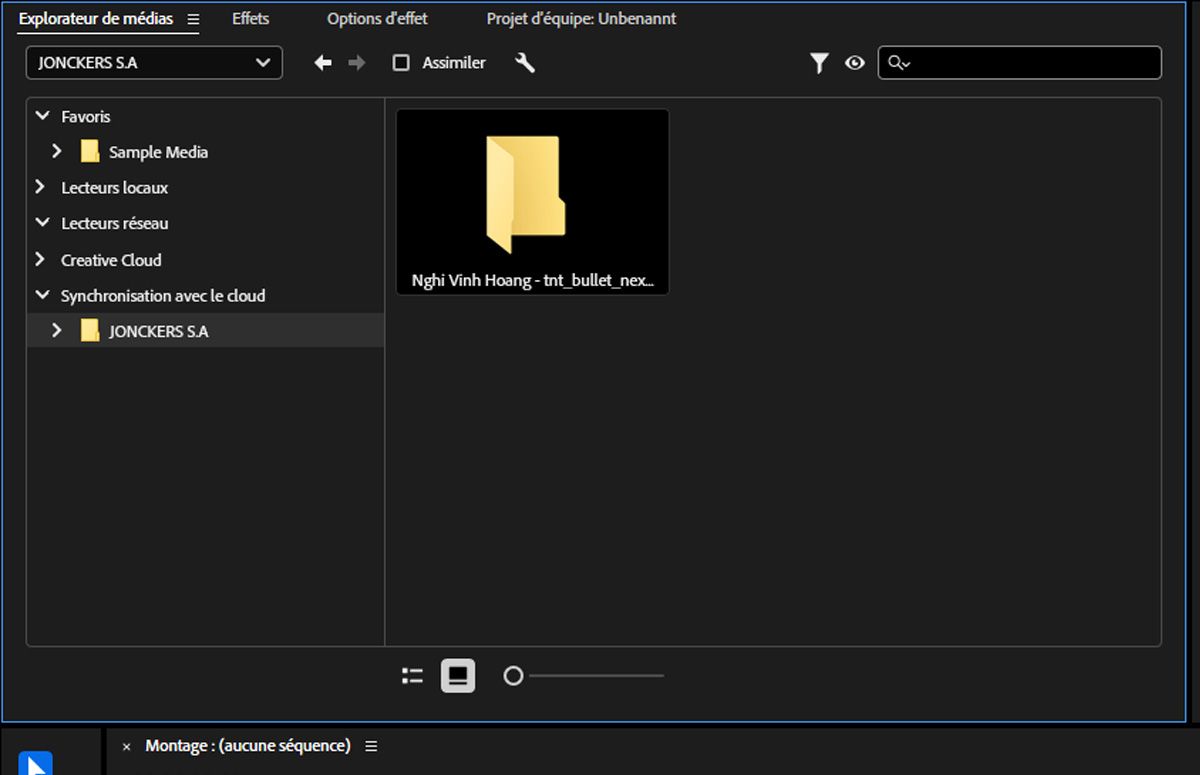Image resolution: width=1200 pixels, height=775 pixels.
Task: Collapse the Favoris tree section
Action: click(42, 116)
